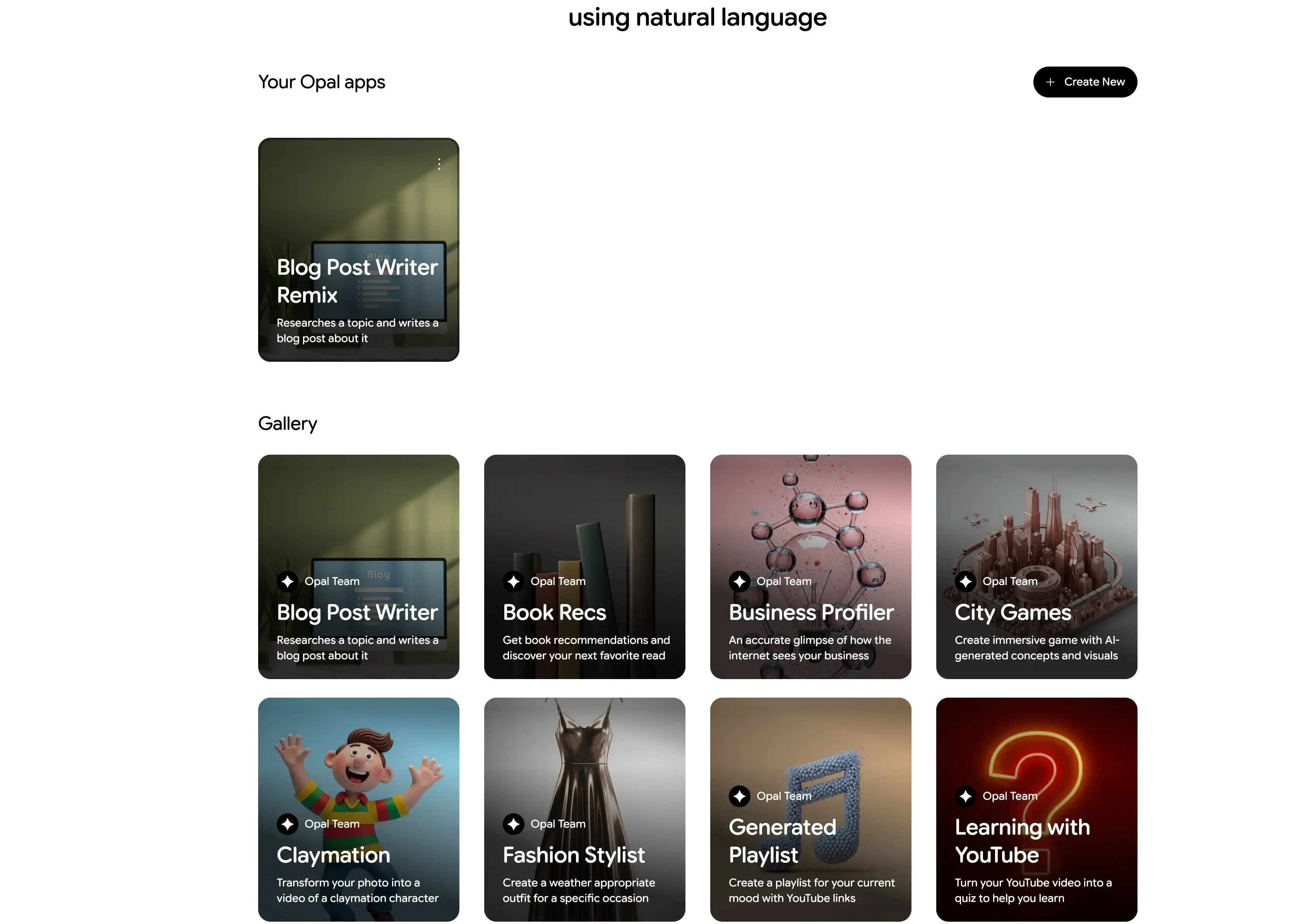The image size is (1302, 924).
Task: Open the options menu on Blog Post Writer Remix
Action: [439, 164]
